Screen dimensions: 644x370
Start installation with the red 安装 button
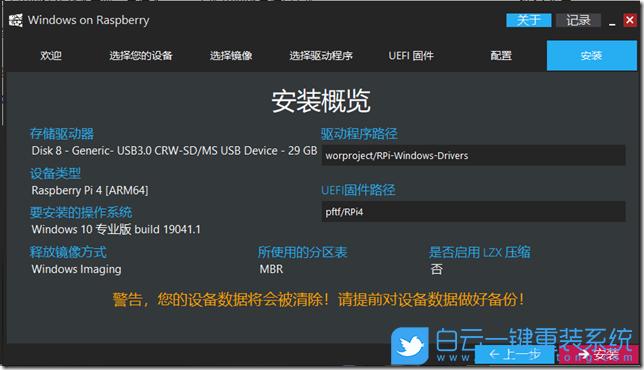click(x=598, y=354)
